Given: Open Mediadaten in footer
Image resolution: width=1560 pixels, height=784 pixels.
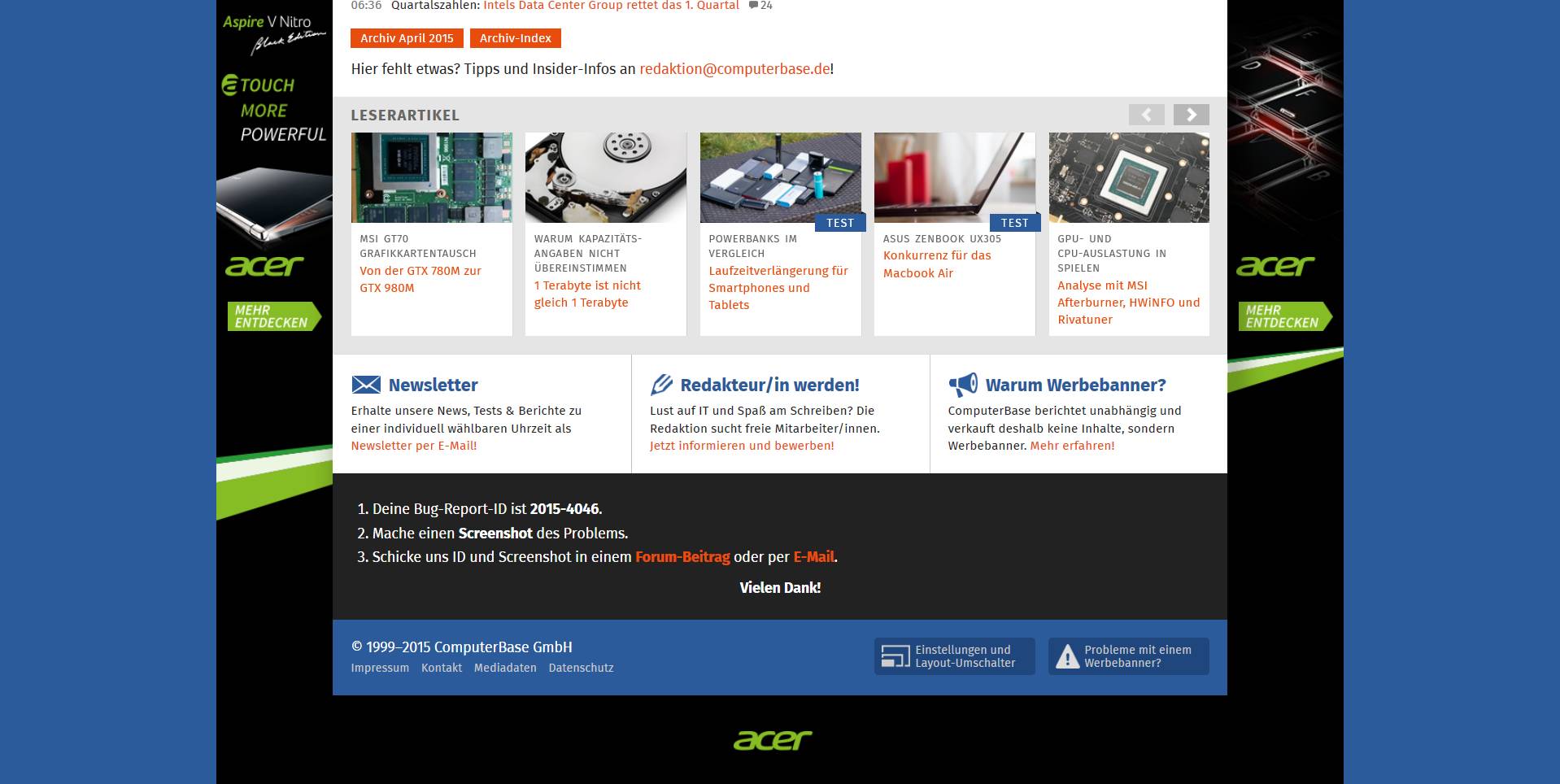Looking at the screenshot, I should 505,668.
